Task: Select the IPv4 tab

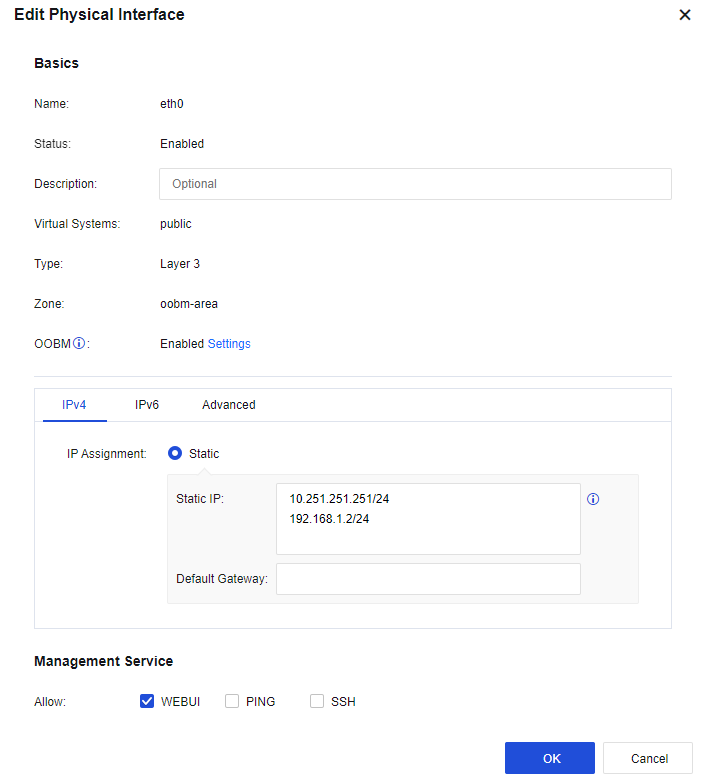Action: (74, 405)
